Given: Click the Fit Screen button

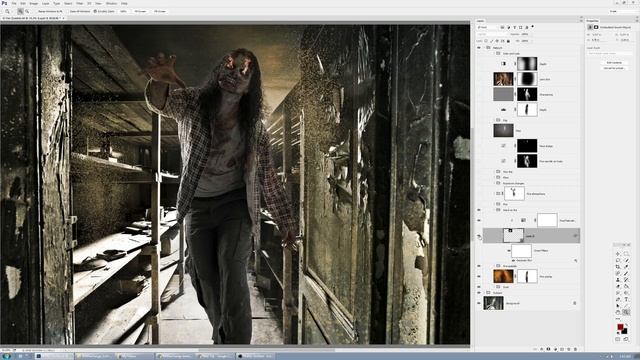Looking at the screenshot, I should coord(140,11).
